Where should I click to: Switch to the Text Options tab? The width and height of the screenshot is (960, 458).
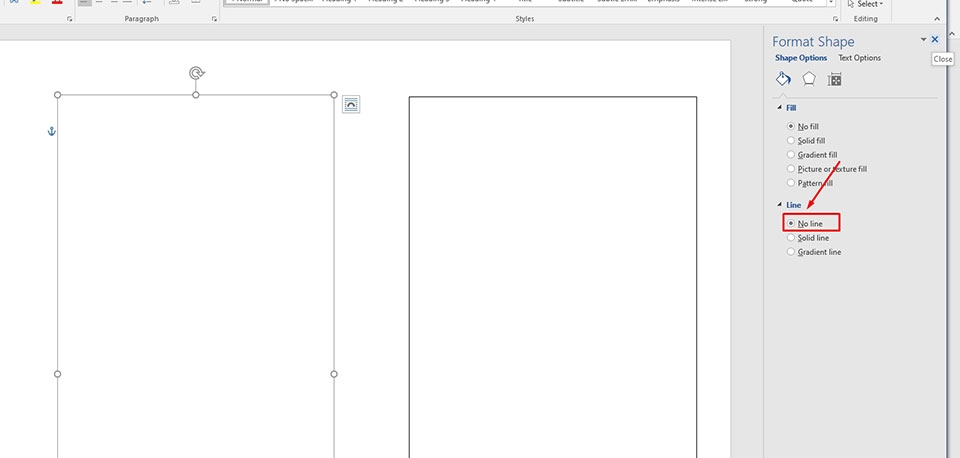point(860,58)
